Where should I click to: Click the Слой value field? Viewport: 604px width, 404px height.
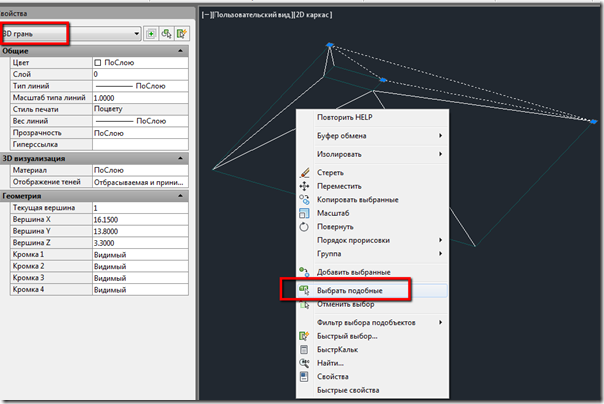[x=140, y=74]
